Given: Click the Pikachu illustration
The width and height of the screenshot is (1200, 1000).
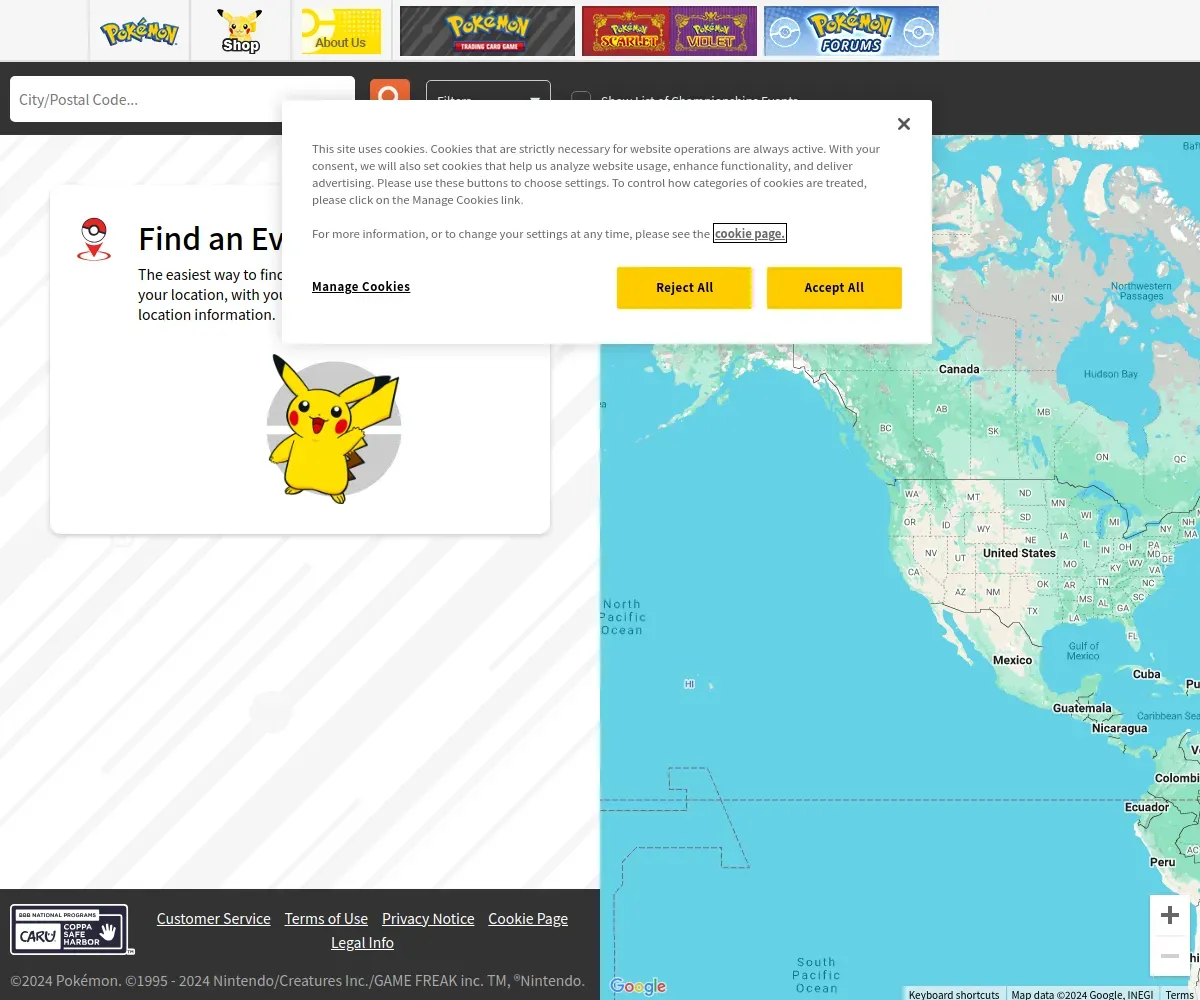Looking at the screenshot, I should pos(333,428).
